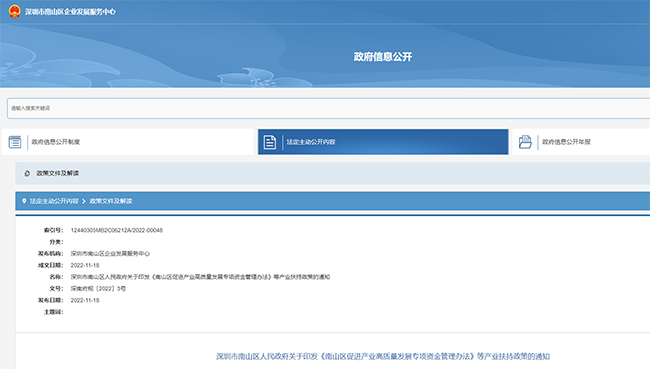650x369 pixels.
Task: Open breadcrumb link 法定主动公开内容
Action: pyautogui.click(x=54, y=201)
